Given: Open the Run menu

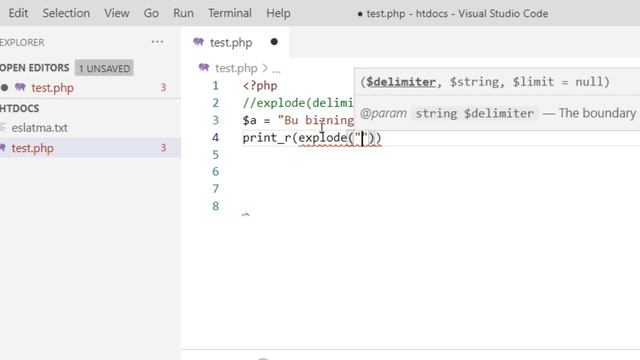Looking at the screenshot, I should [183, 13].
